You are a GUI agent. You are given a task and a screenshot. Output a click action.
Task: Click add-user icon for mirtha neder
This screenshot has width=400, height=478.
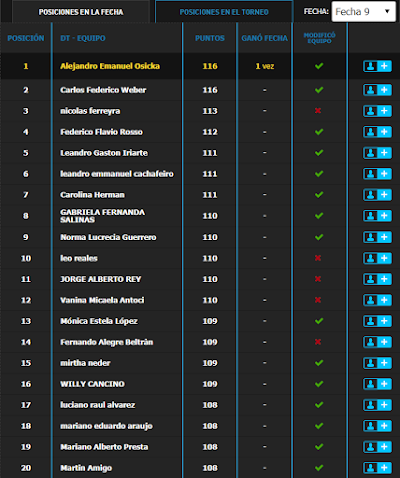377,363
